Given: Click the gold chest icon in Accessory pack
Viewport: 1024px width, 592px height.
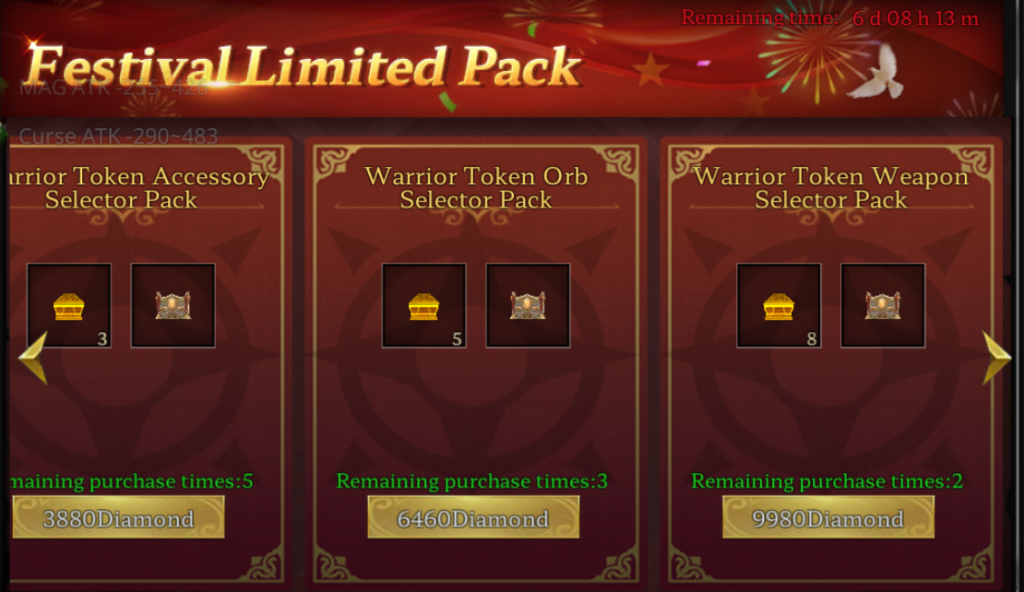Looking at the screenshot, I should tap(69, 306).
